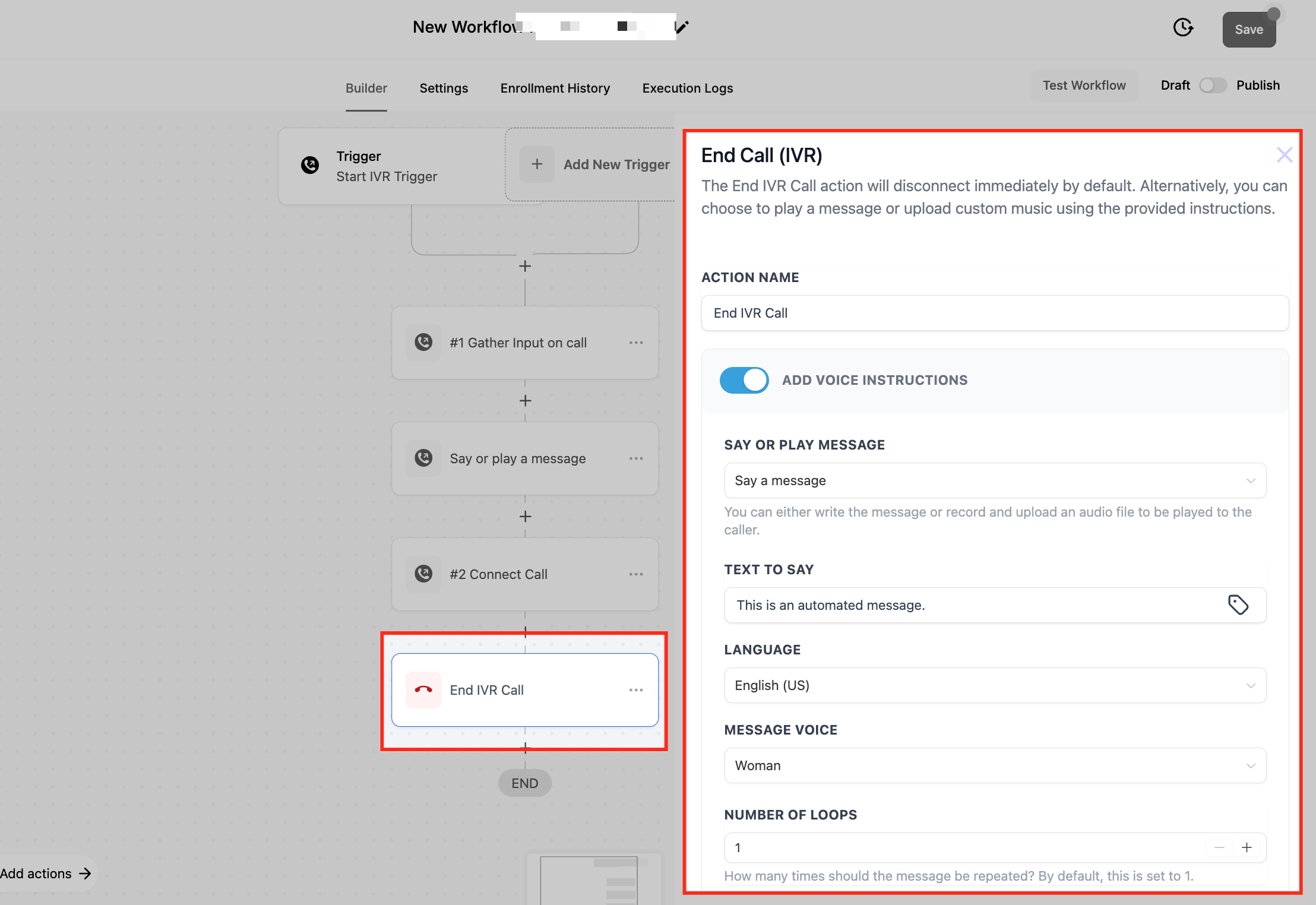Increase the number of loops with plus
Viewport: 1316px width, 905px height.
[1247, 847]
